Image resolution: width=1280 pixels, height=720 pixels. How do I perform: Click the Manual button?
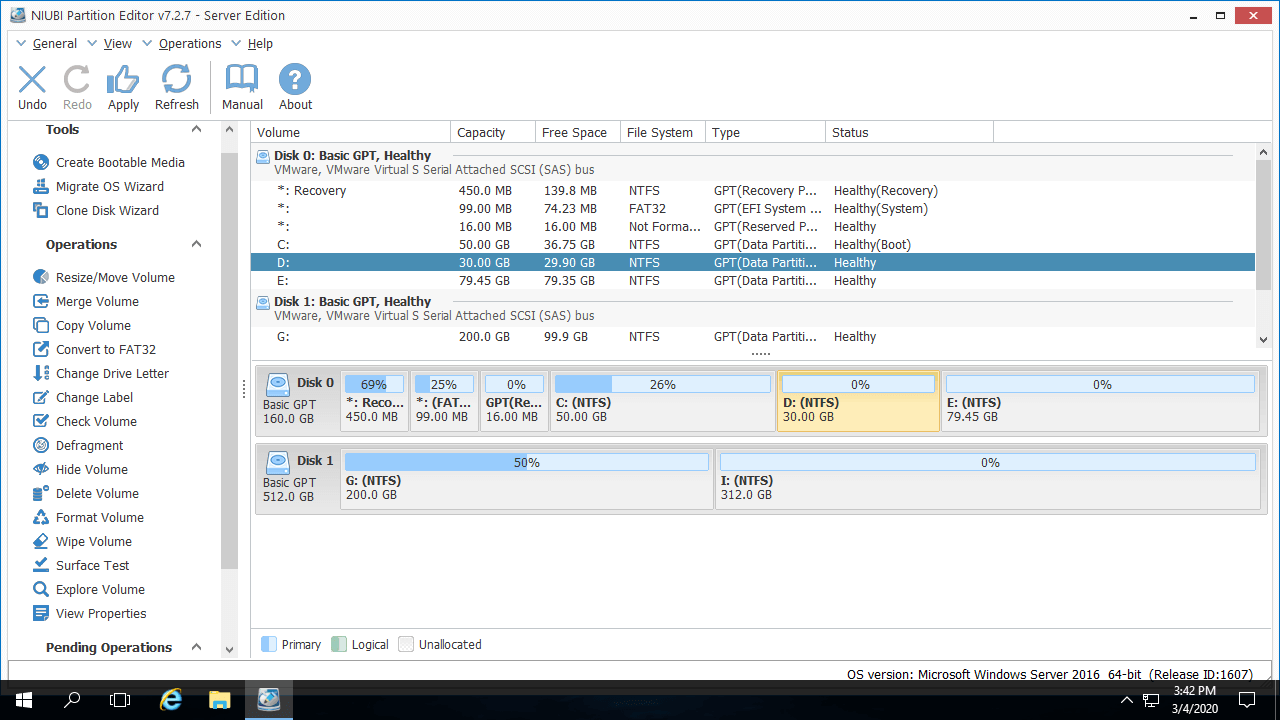pyautogui.click(x=241, y=86)
